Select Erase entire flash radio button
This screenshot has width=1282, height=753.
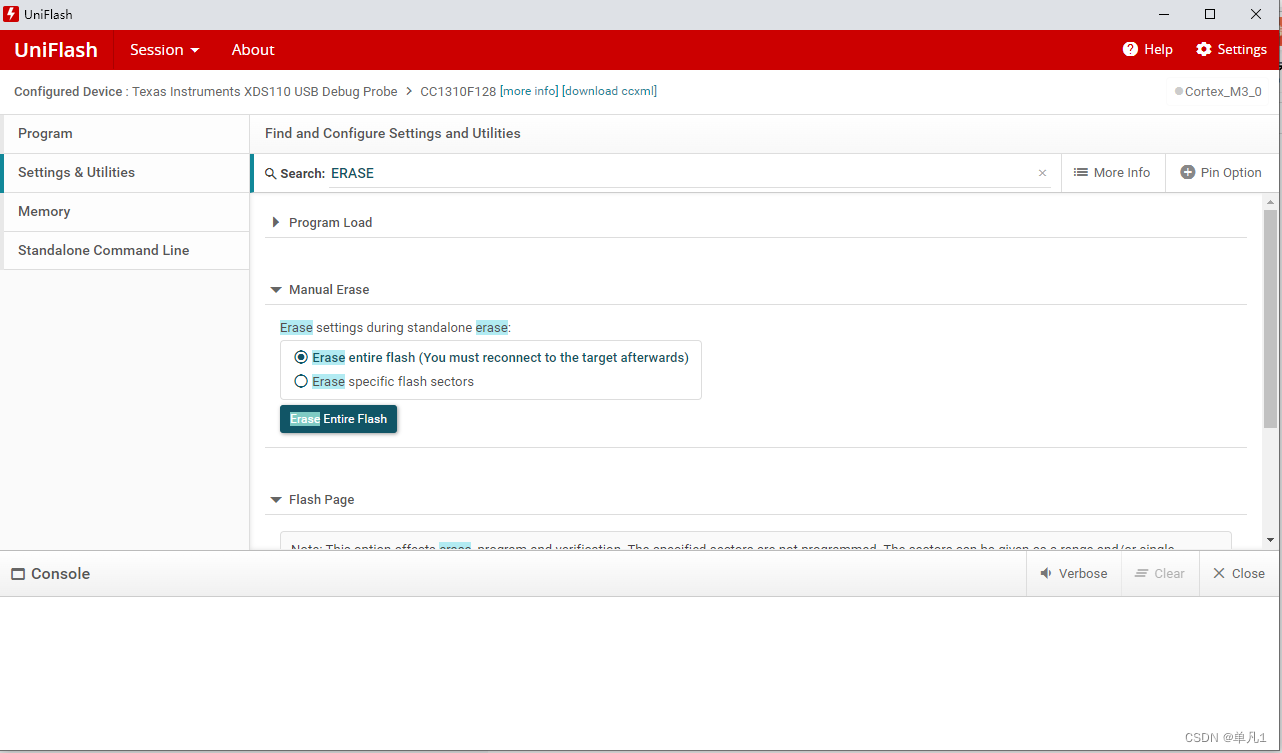pyautogui.click(x=301, y=357)
